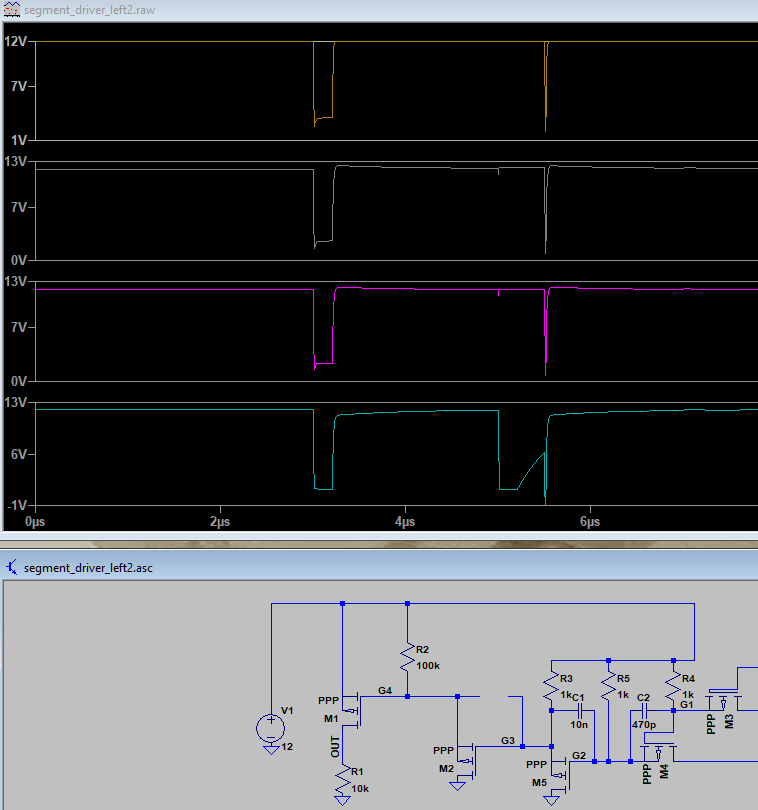Image resolution: width=758 pixels, height=810 pixels.
Task: Select capacitor C2 symbol
Action: [644, 711]
